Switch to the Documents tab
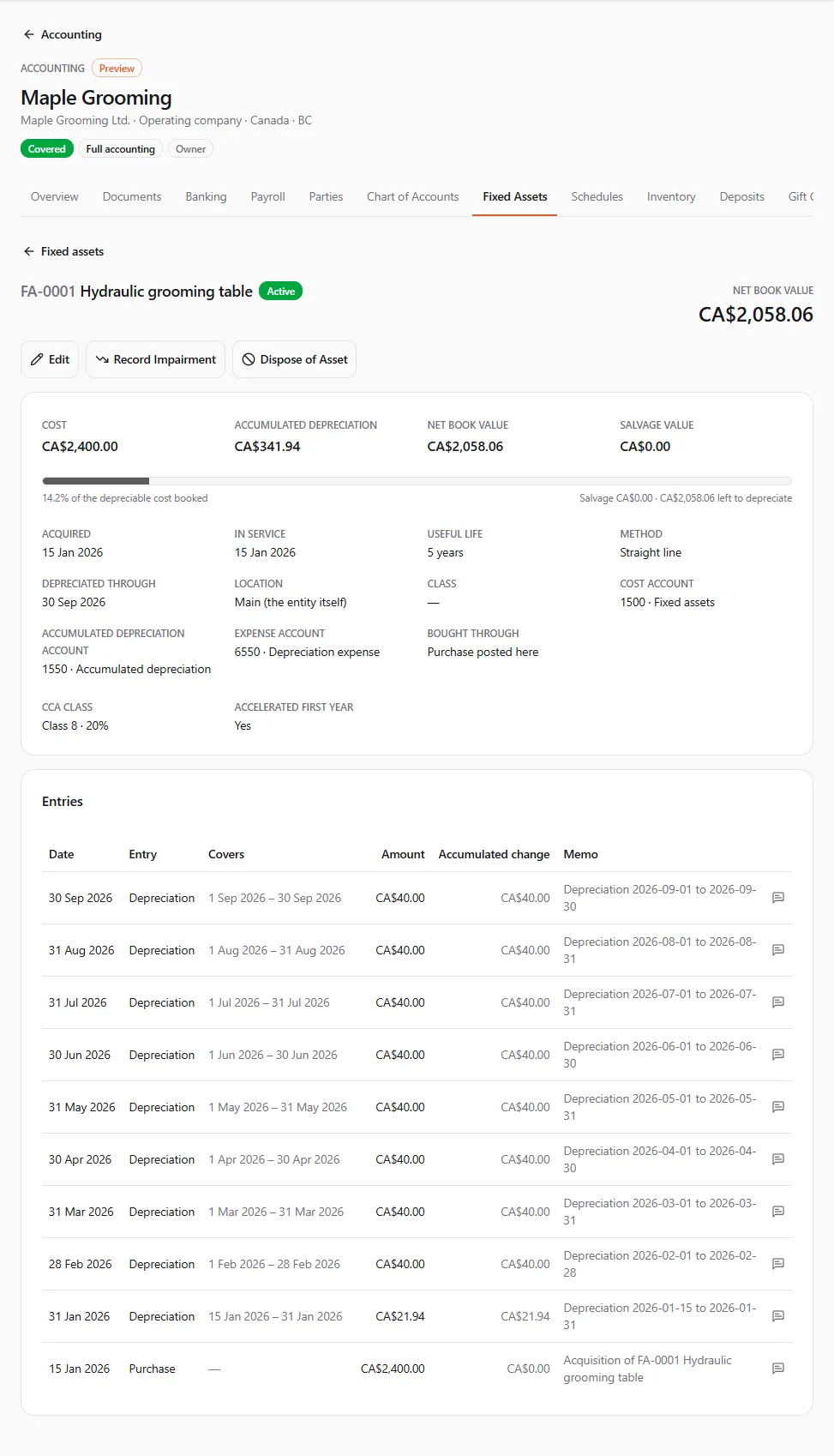834x1456 pixels. [x=132, y=196]
